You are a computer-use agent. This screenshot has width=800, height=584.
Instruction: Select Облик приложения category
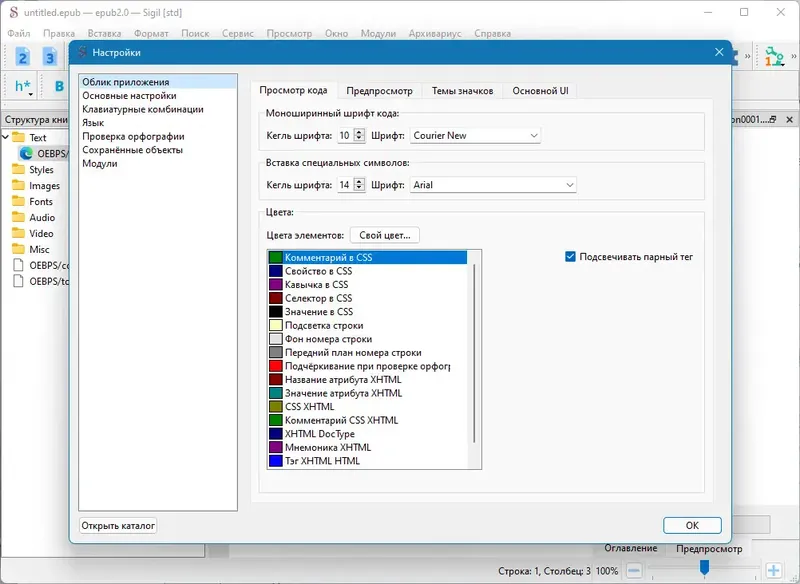[x=158, y=82]
